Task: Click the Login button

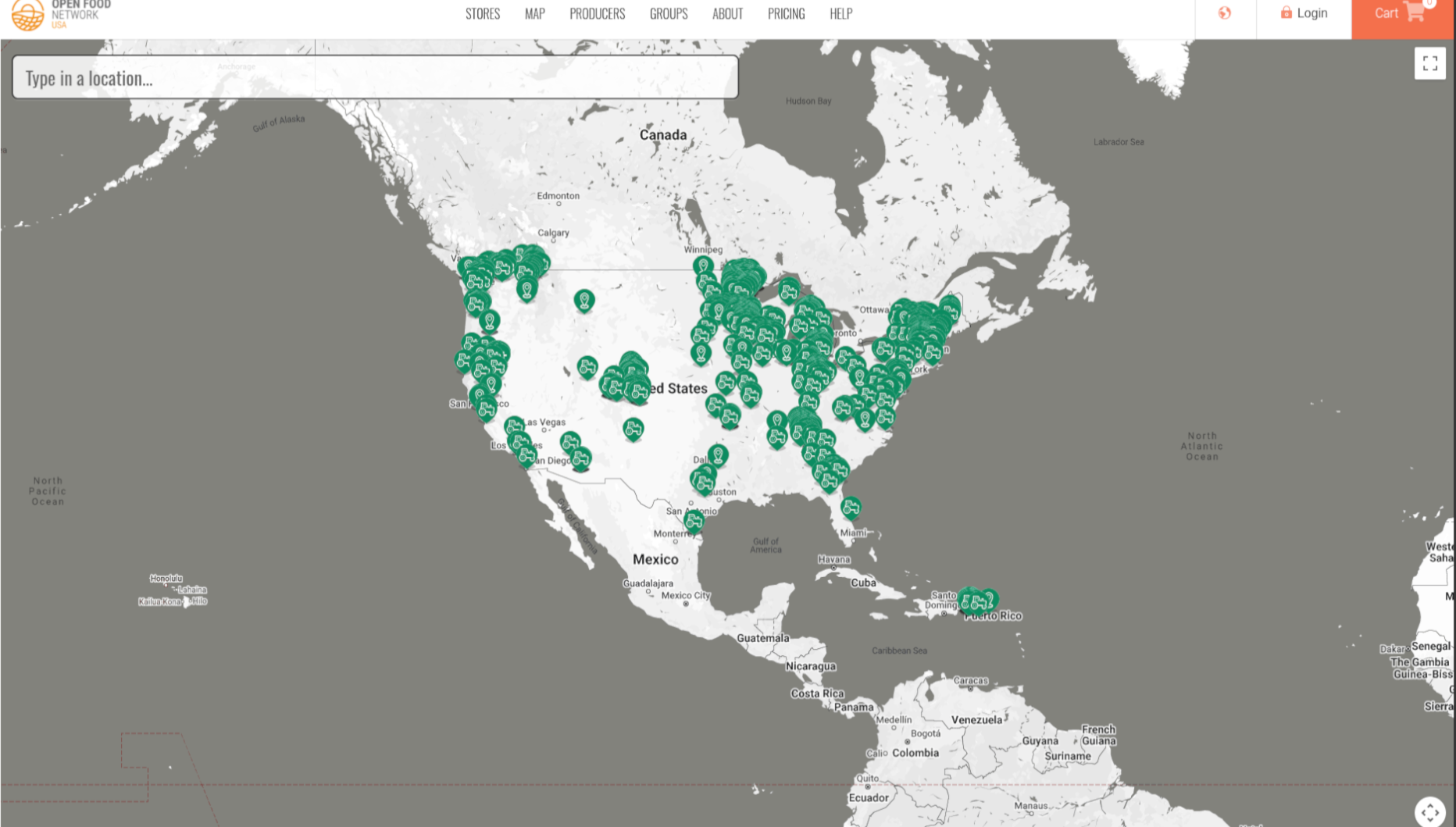Action: pos(1304,13)
